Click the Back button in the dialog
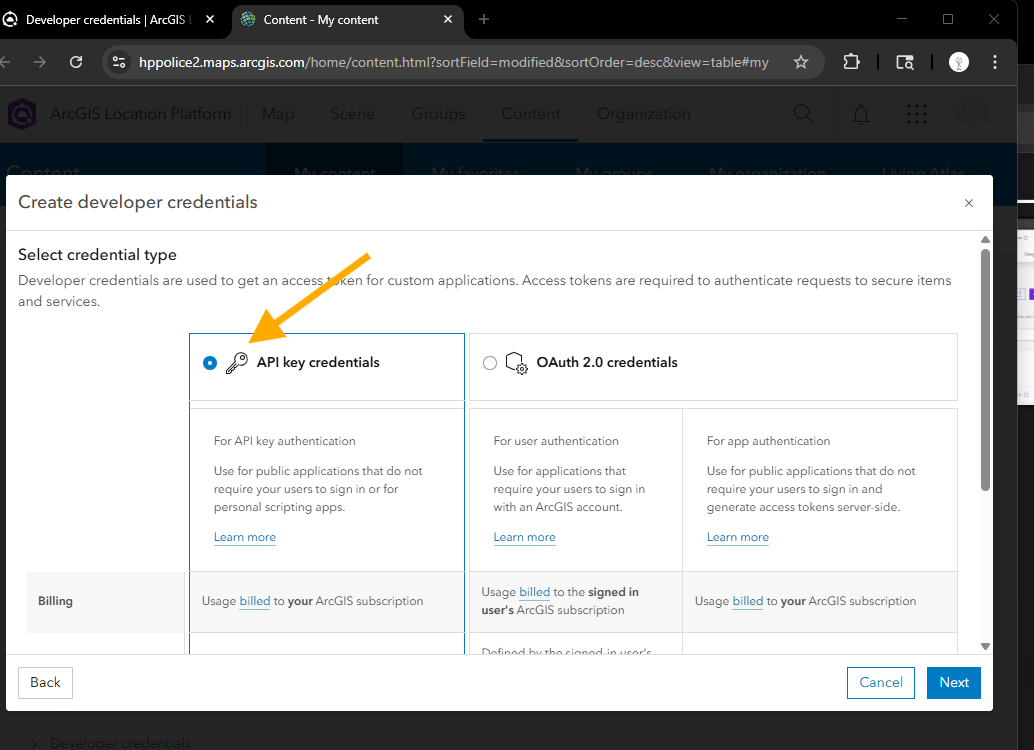The image size is (1034, 750). click(x=46, y=683)
